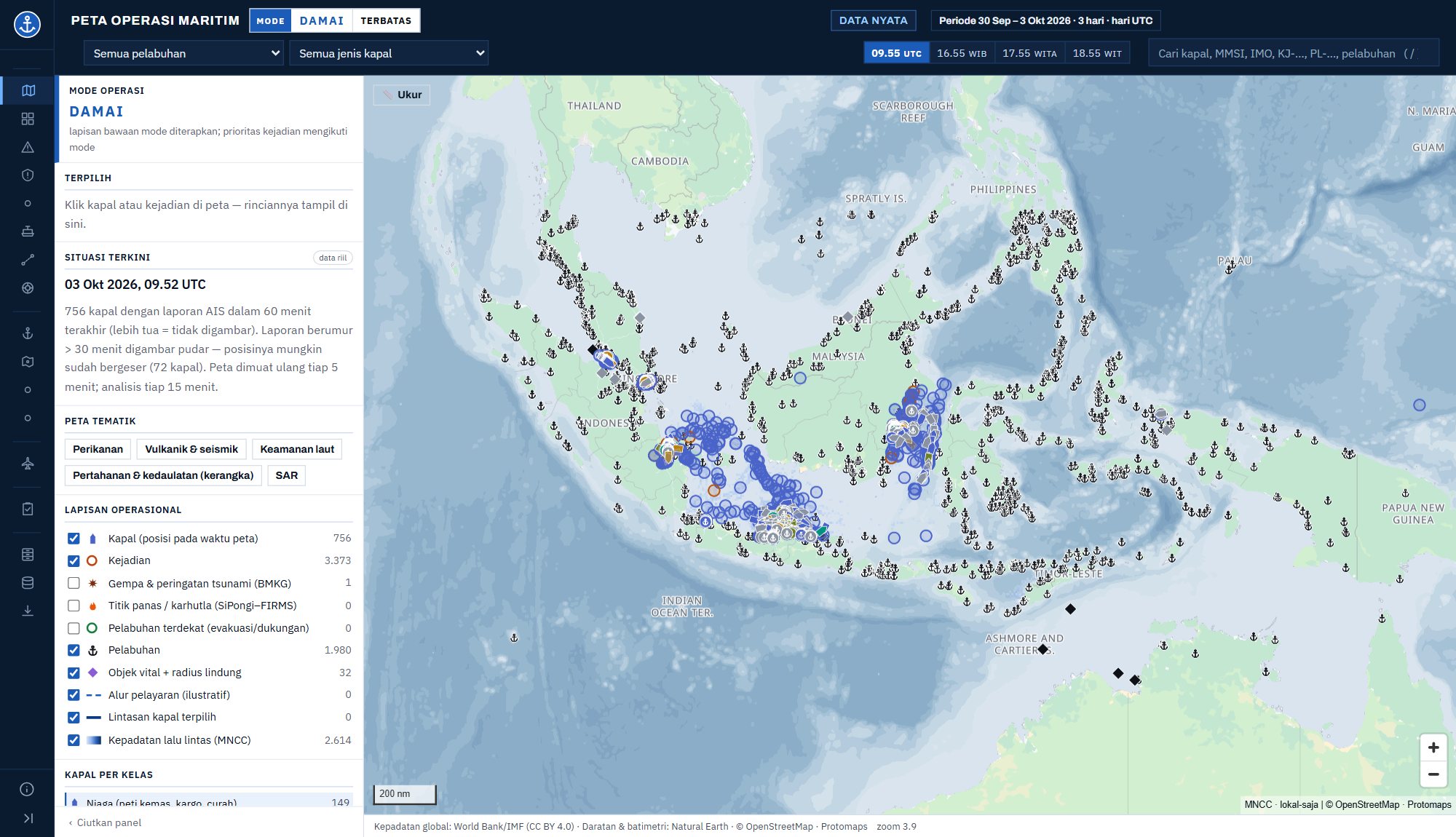Screen dimensions: 1456x837
Task: Click the flame icon for Titik panas layer
Action: click(x=92, y=606)
